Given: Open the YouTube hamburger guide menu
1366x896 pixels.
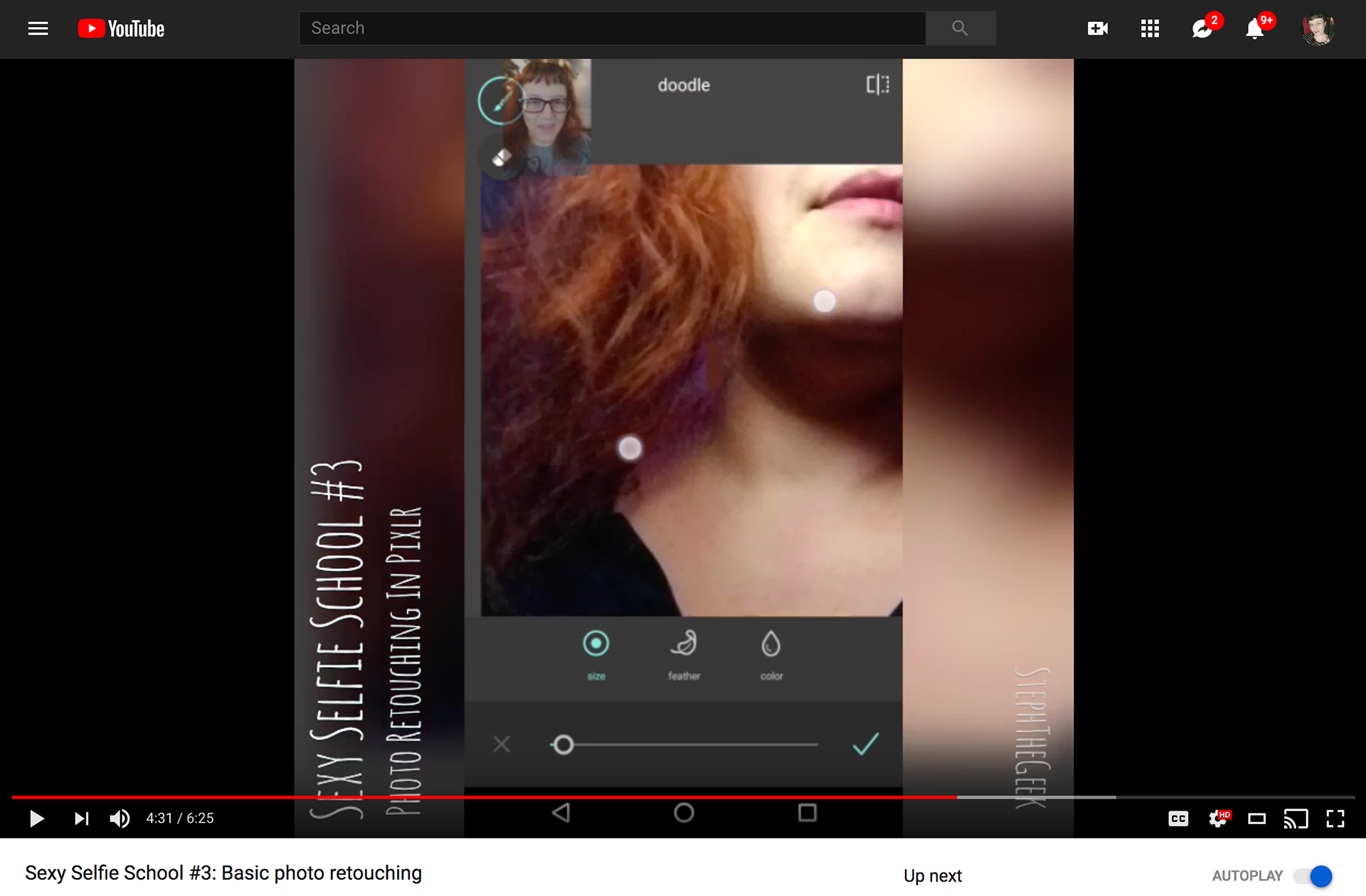Looking at the screenshot, I should pyautogui.click(x=38, y=28).
